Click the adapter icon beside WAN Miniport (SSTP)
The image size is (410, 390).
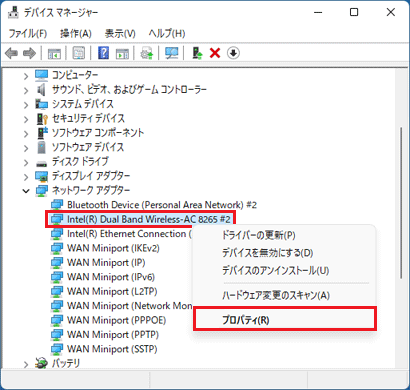pos(57,349)
